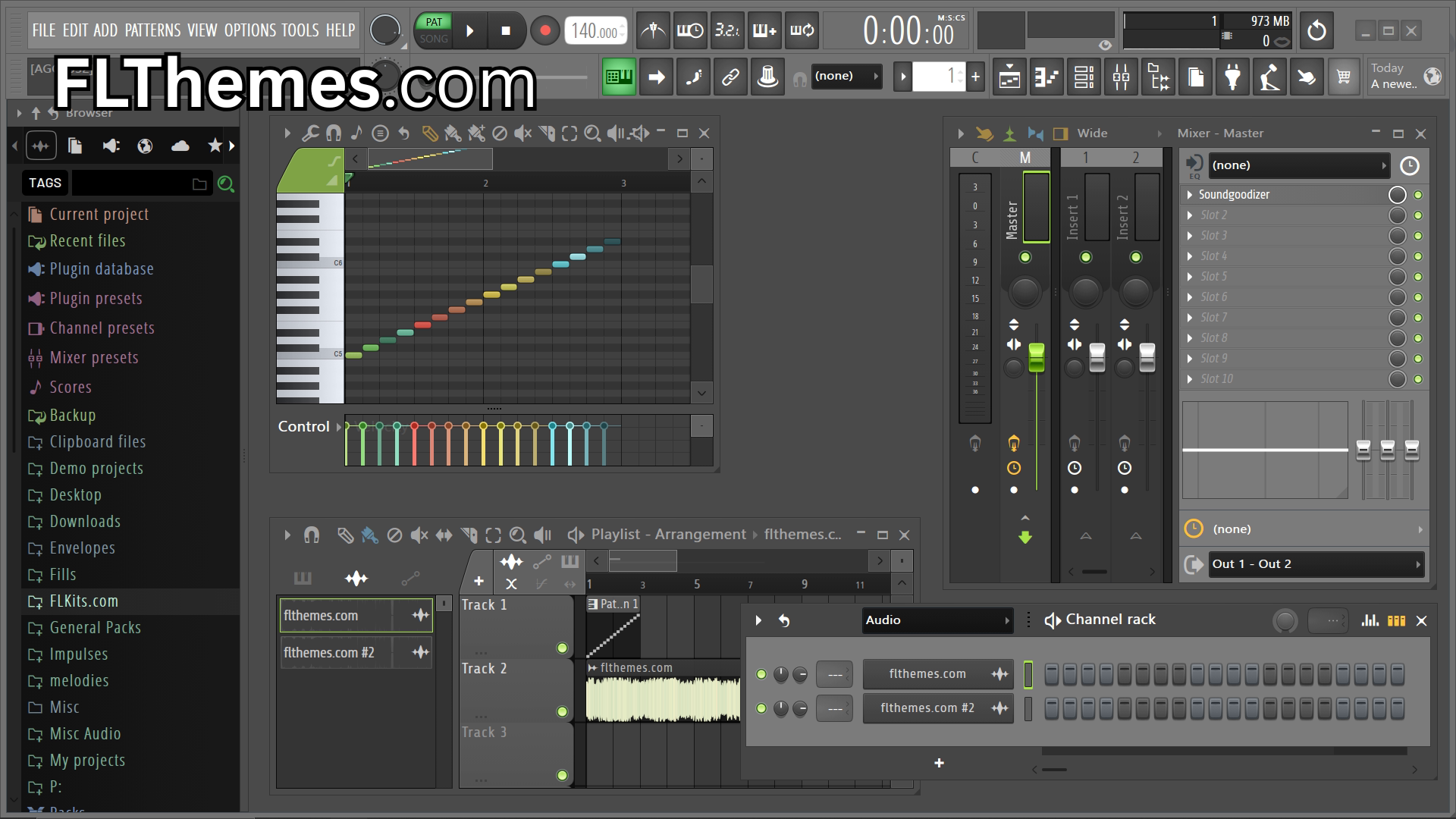The width and height of the screenshot is (1456, 819).
Task: Open mixer input (none) dropdown
Action: coord(1299,165)
